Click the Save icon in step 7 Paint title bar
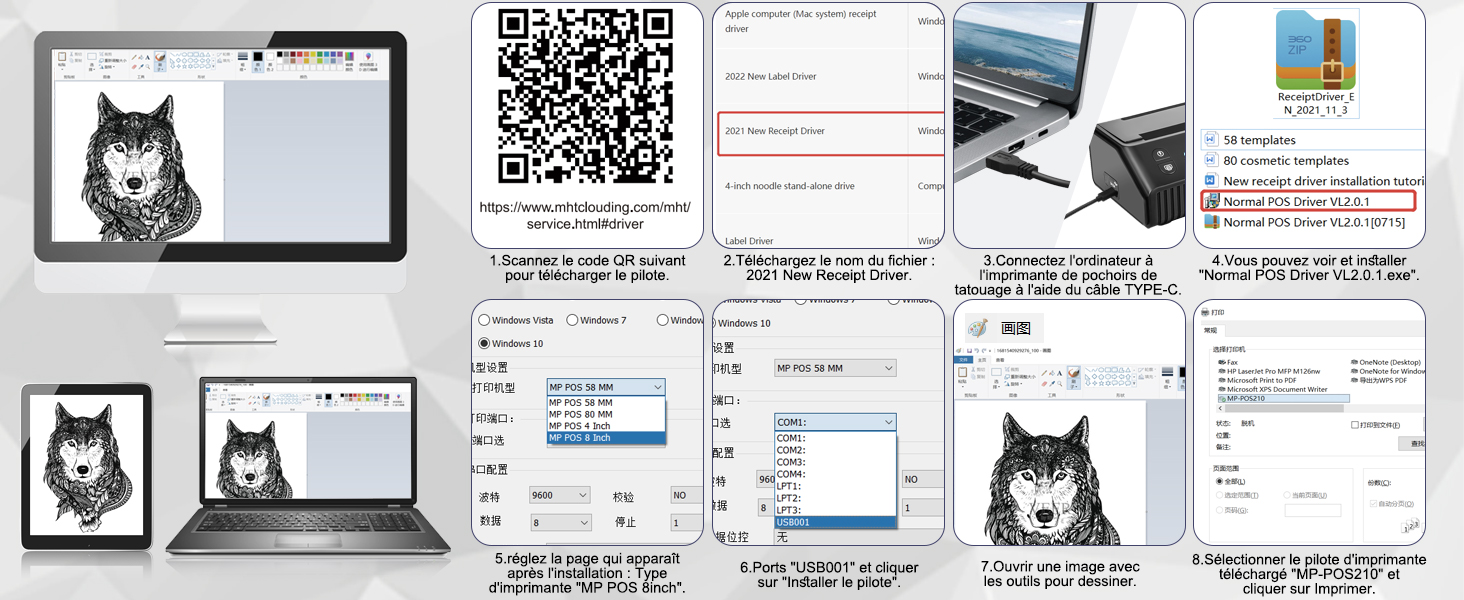 coord(969,351)
